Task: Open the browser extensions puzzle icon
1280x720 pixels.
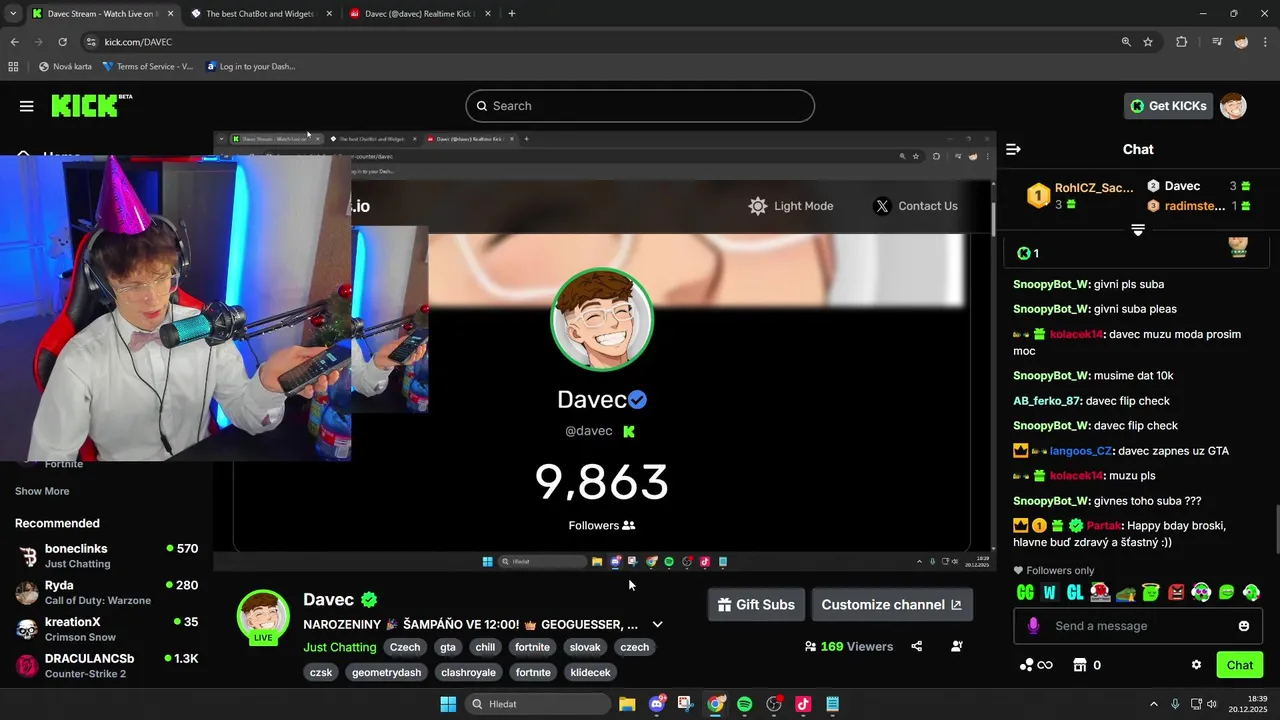Action: (1181, 42)
